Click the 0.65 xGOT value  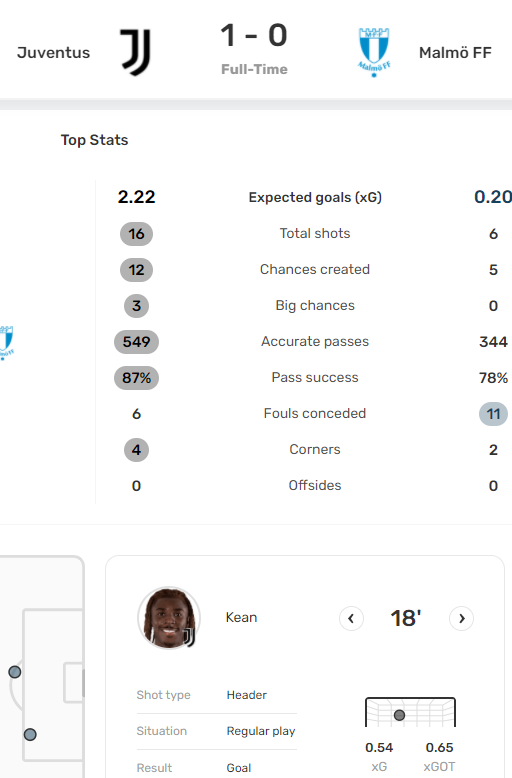pyautogui.click(x=440, y=747)
